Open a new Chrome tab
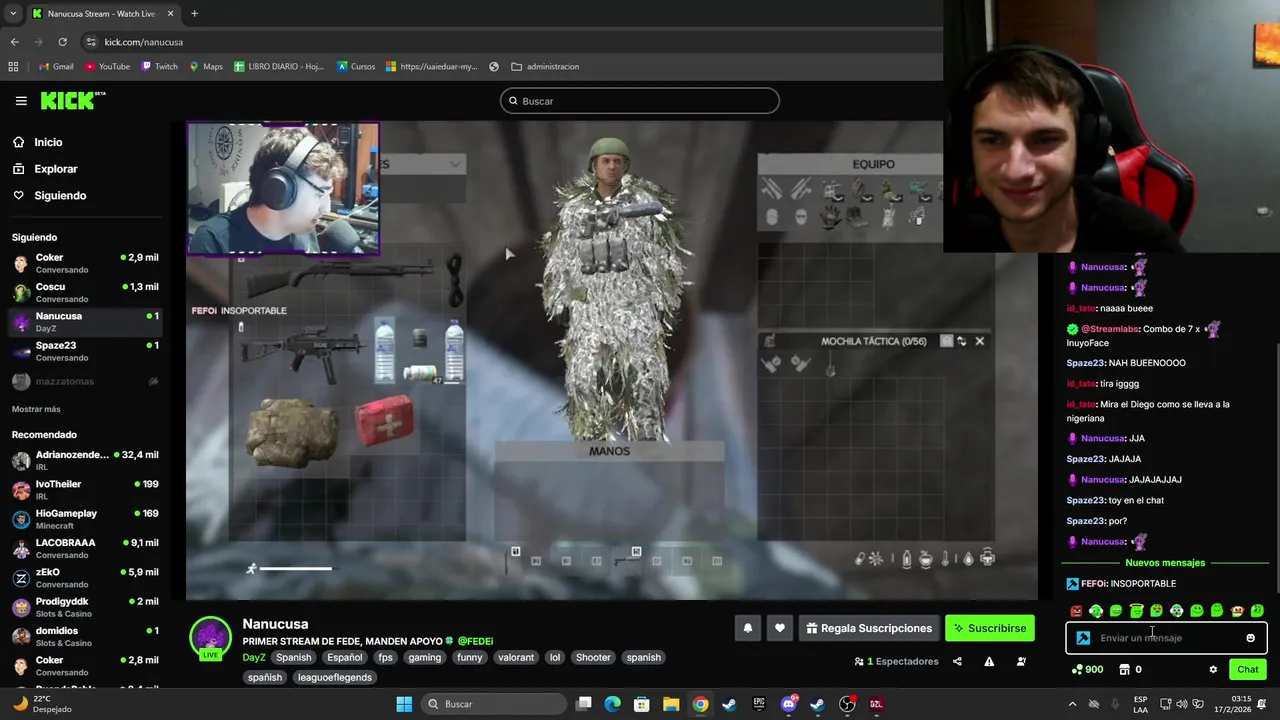 [194, 13]
